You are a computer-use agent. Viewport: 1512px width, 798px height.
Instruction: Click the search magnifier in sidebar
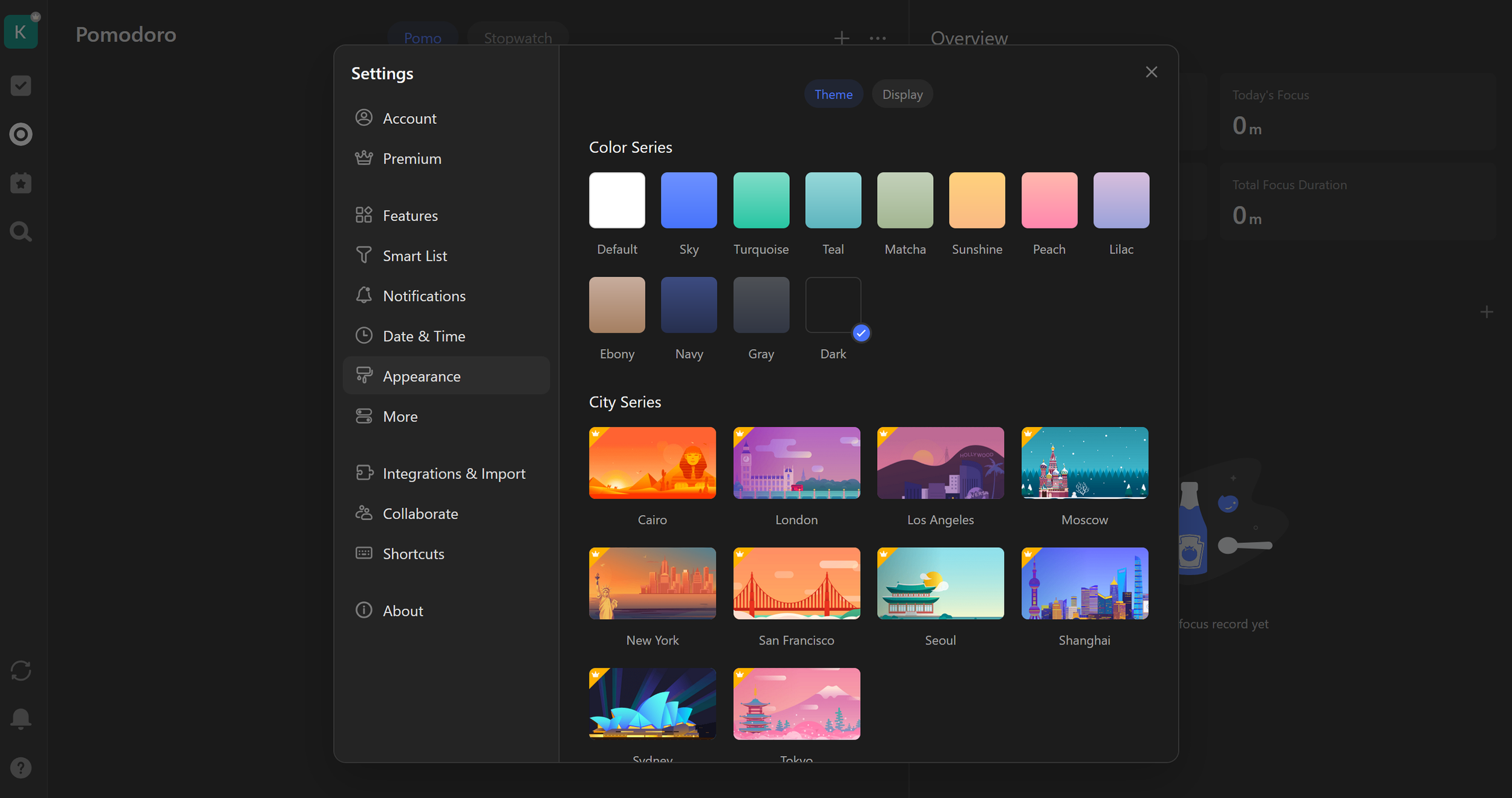[21, 232]
